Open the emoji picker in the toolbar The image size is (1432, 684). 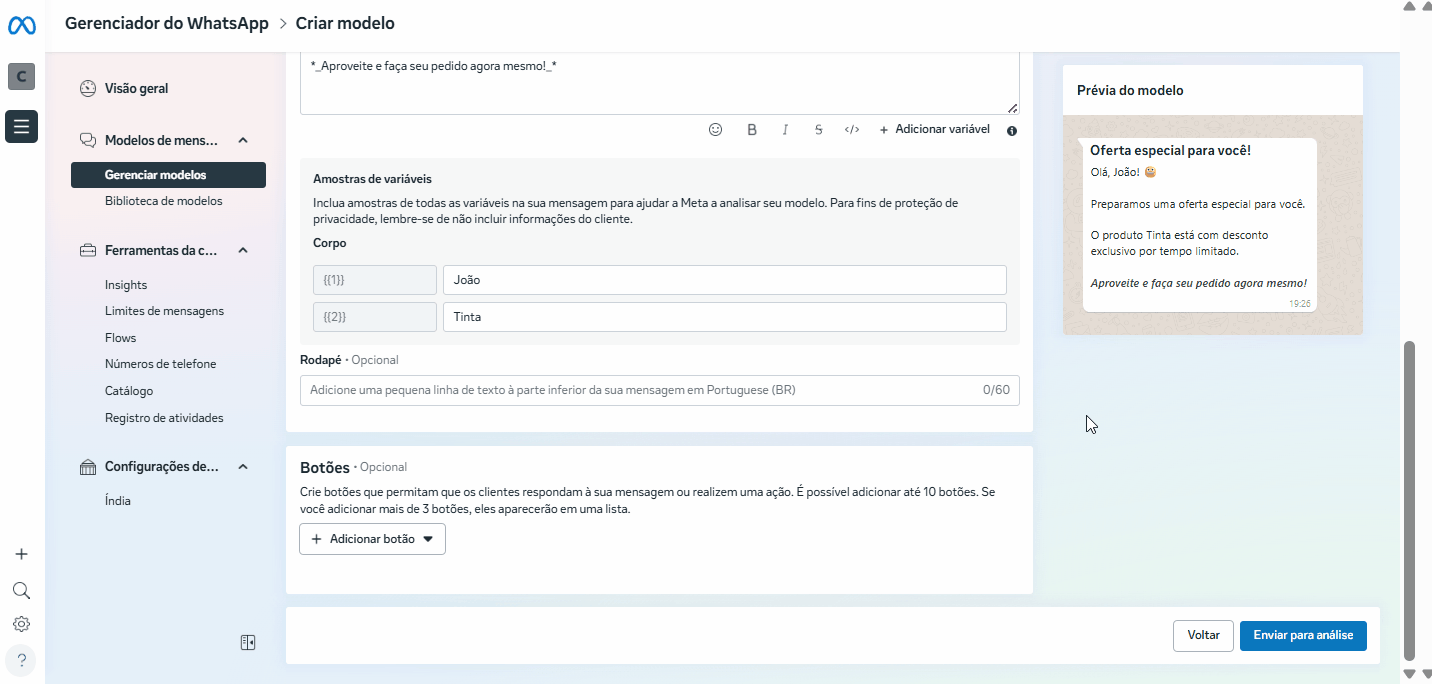click(x=715, y=130)
